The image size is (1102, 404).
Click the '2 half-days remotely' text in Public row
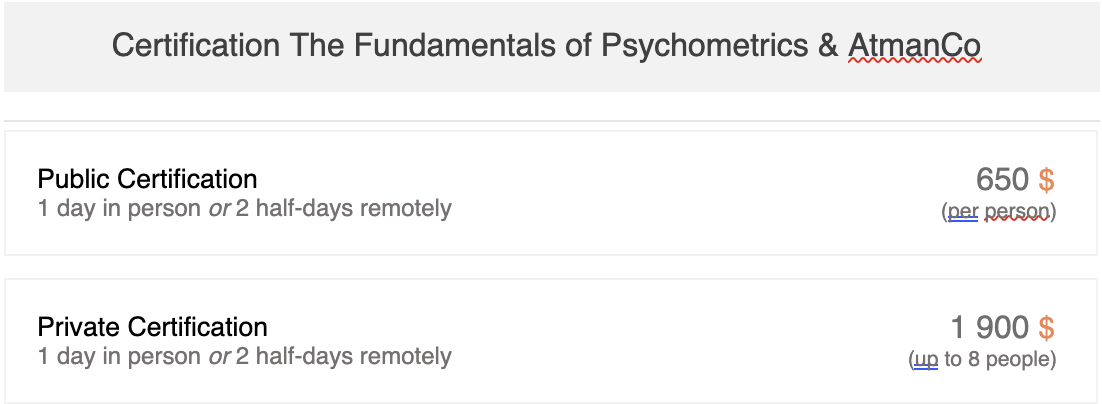[x=344, y=209]
